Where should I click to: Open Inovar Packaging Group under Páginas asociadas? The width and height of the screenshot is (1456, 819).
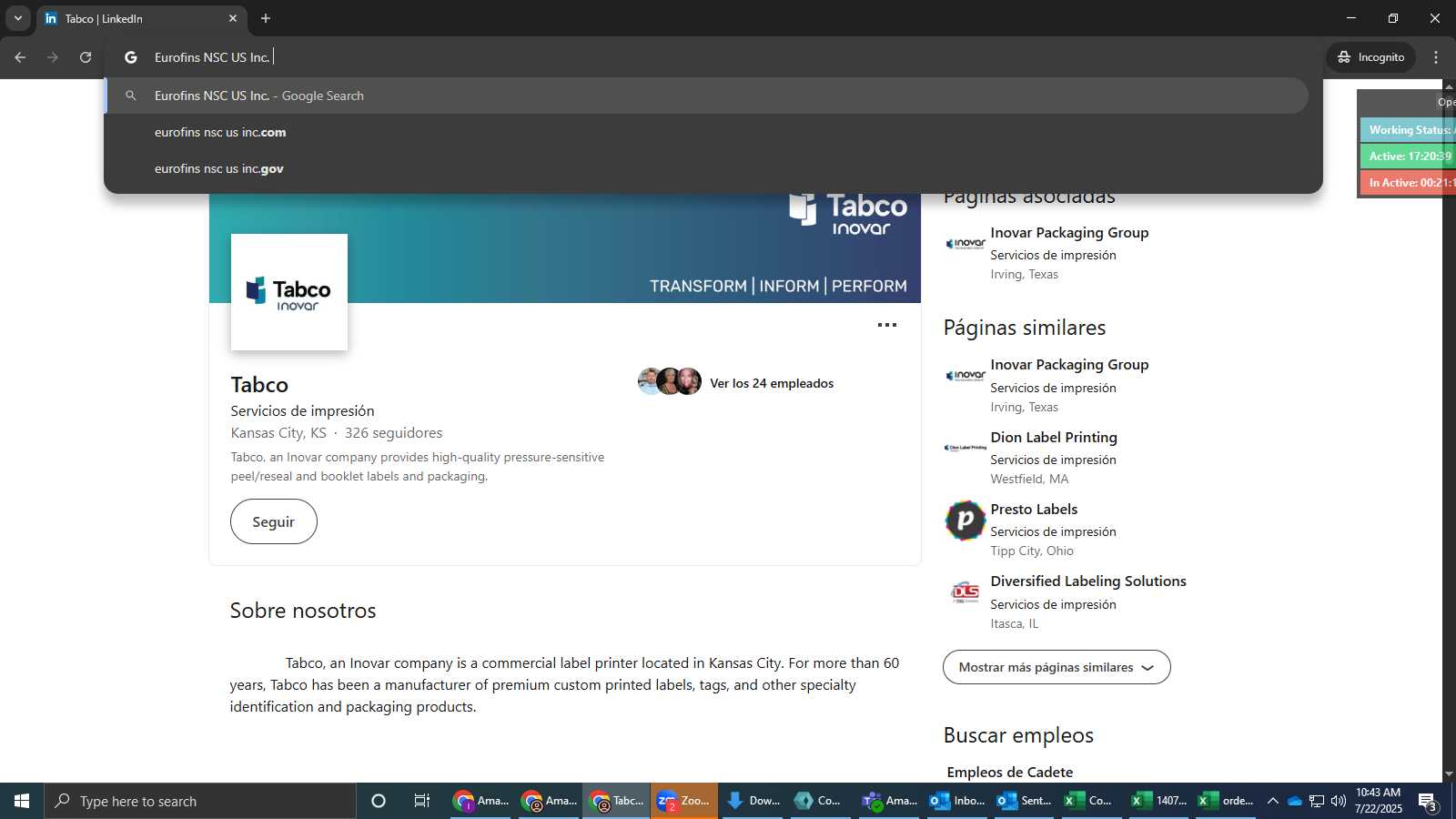[x=1069, y=233]
